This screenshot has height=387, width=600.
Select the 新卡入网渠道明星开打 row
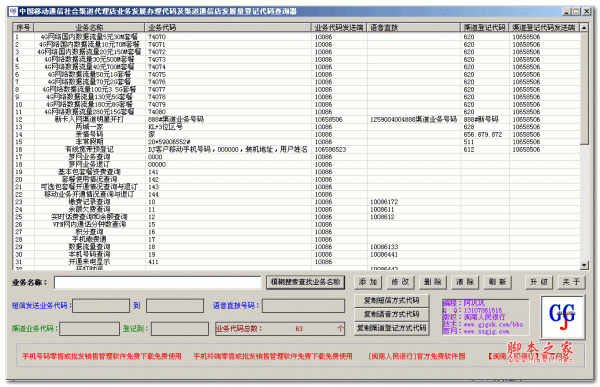pos(297,119)
